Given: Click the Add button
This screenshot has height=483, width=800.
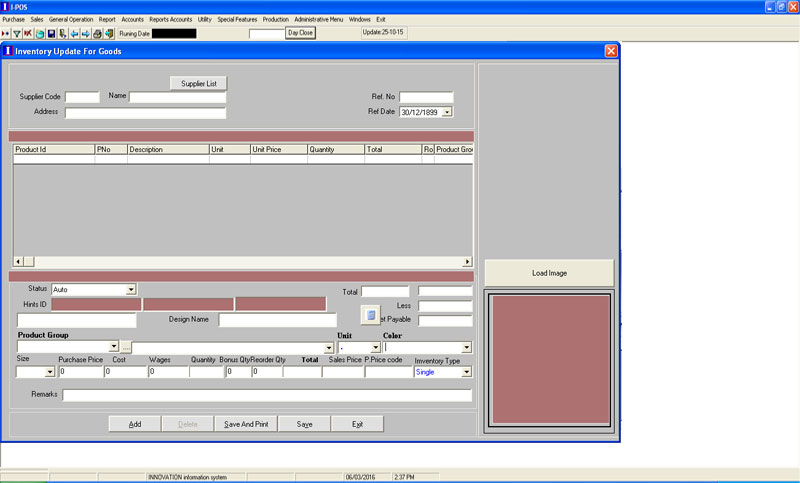Looking at the screenshot, I should pyautogui.click(x=135, y=424).
